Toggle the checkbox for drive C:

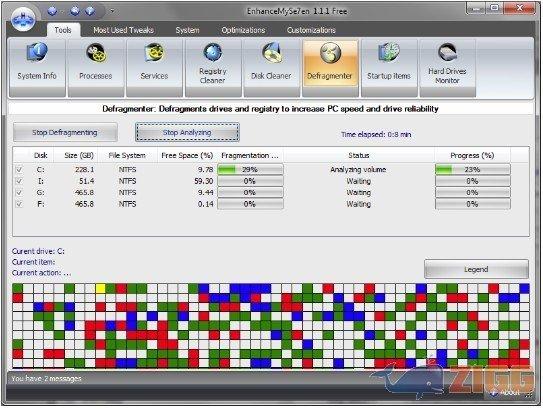19,170
